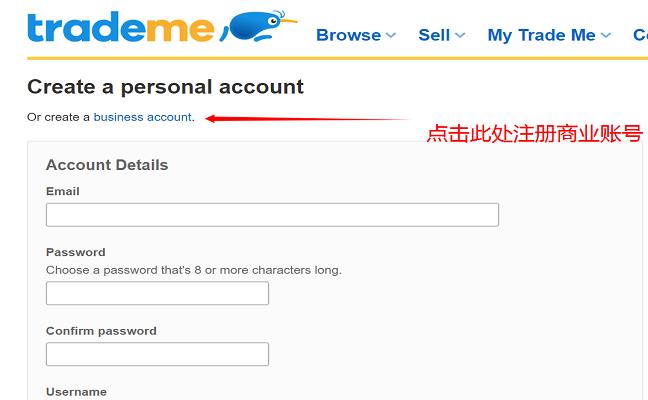Follow the business account link
Screen dimensions: 648x400
point(142,117)
